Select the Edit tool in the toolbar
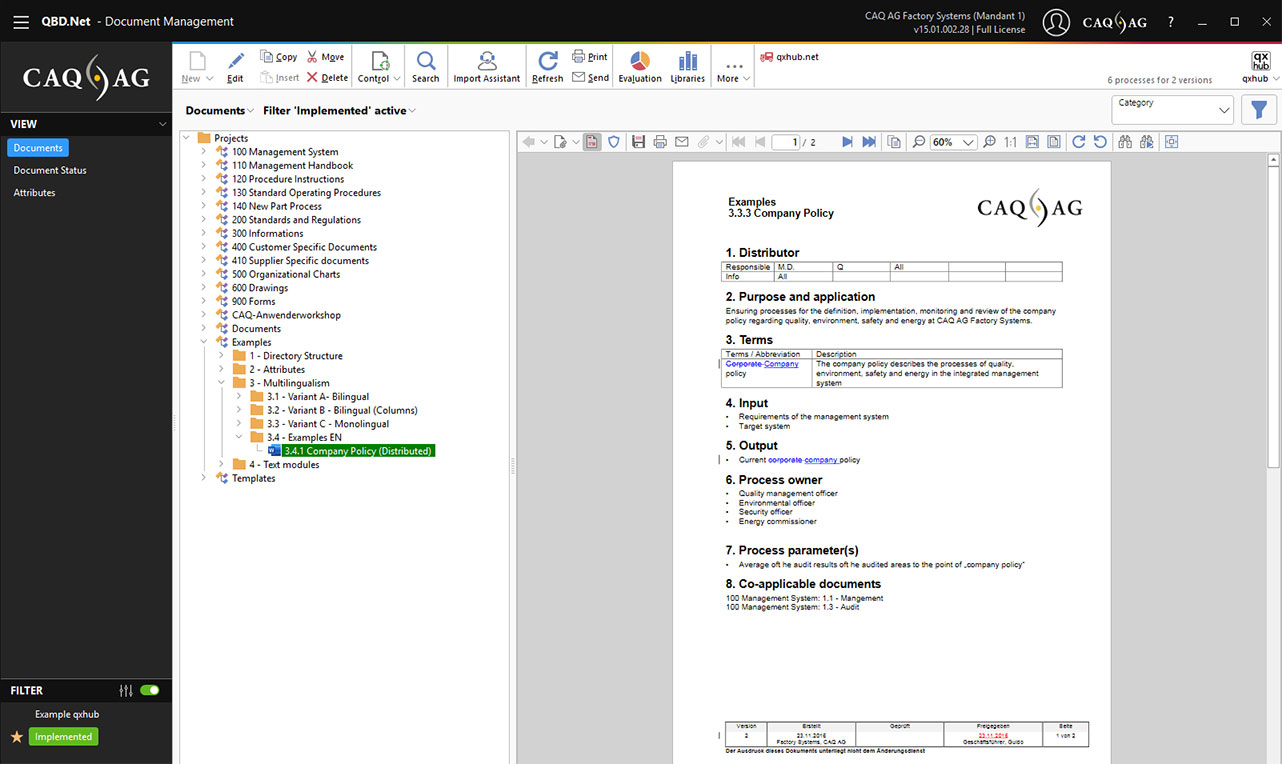Image resolution: width=1282 pixels, height=764 pixels. click(235, 65)
